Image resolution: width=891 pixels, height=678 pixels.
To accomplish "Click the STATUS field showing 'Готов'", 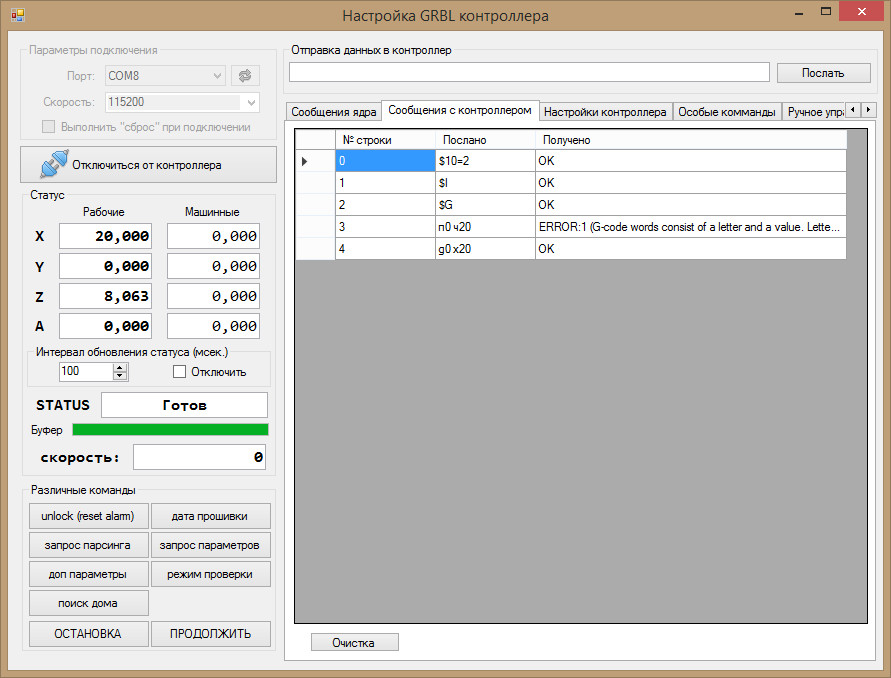I will point(184,405).
